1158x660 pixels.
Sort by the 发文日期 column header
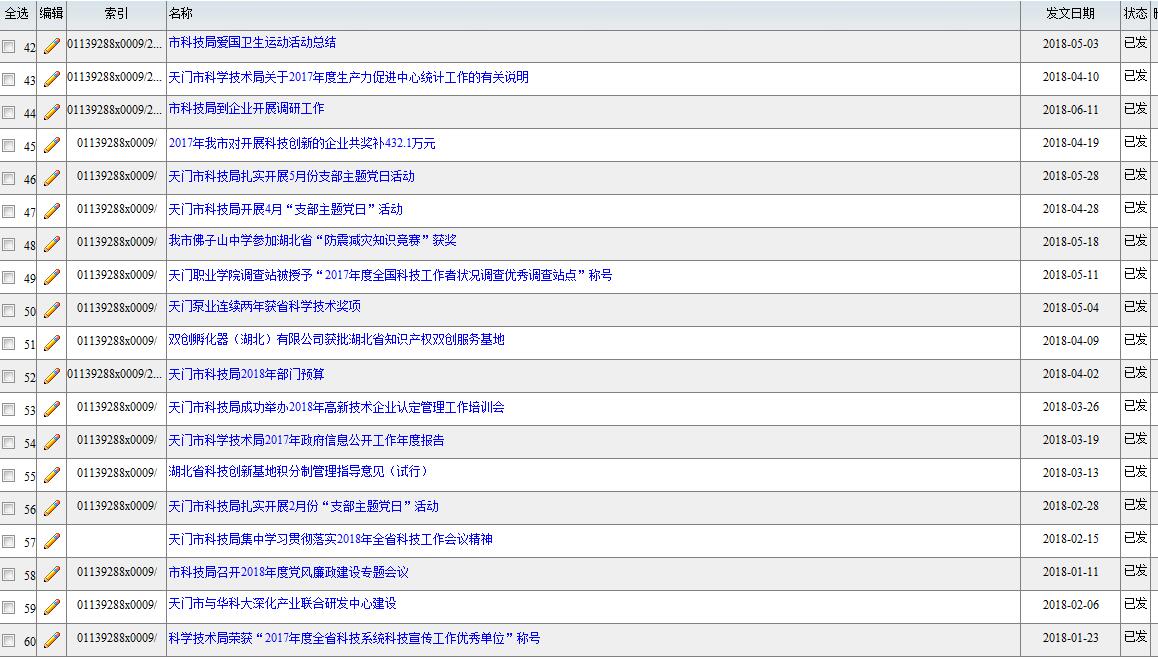(1069, 14)
